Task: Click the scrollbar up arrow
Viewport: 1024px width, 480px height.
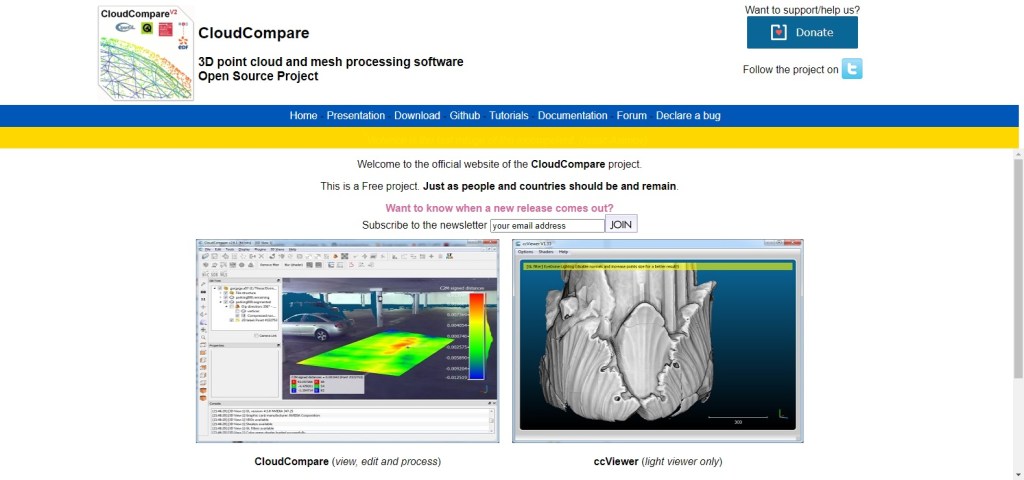Action: pos(1018,153)
